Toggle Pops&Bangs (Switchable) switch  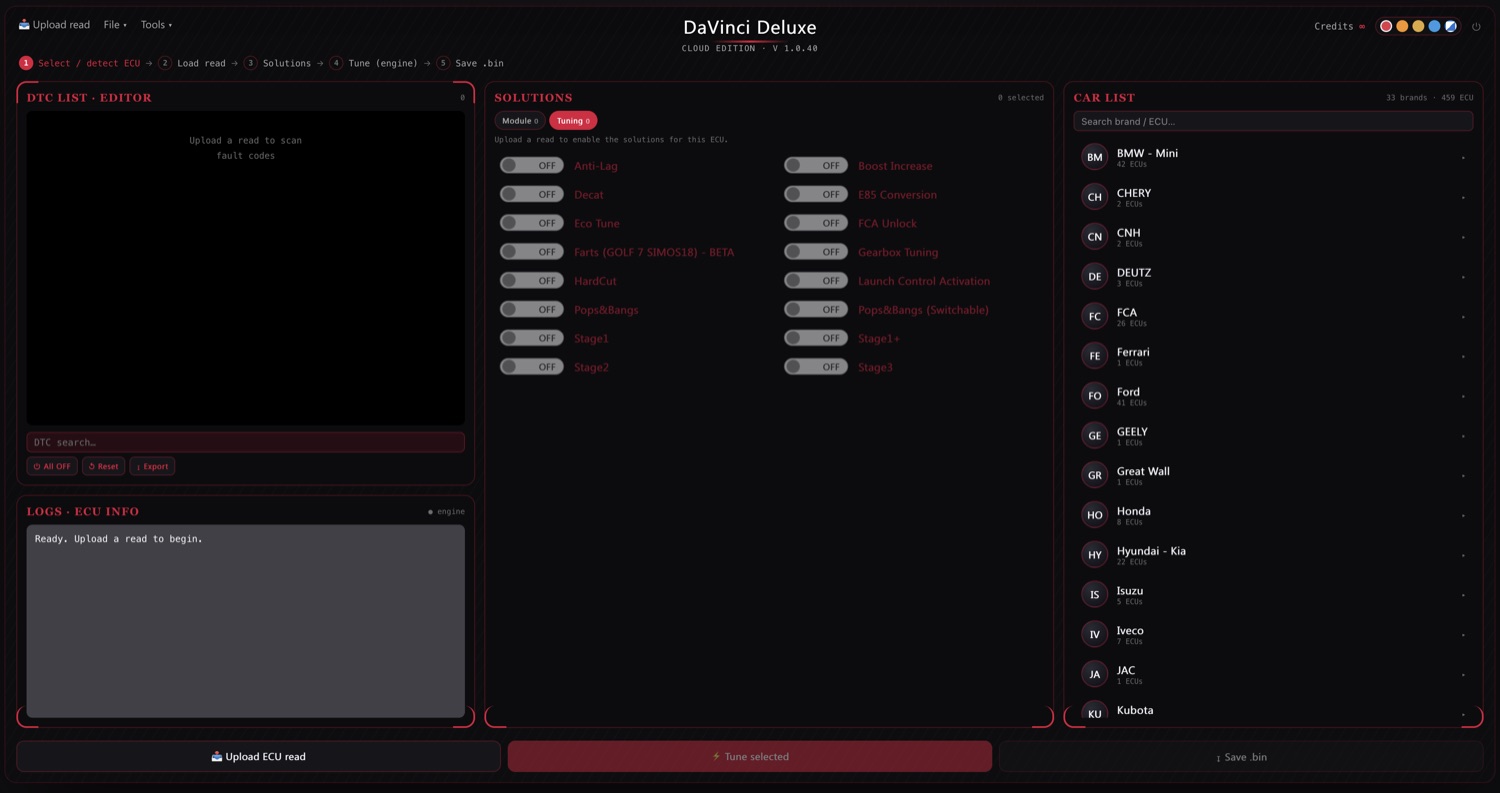tap(816, 309)
